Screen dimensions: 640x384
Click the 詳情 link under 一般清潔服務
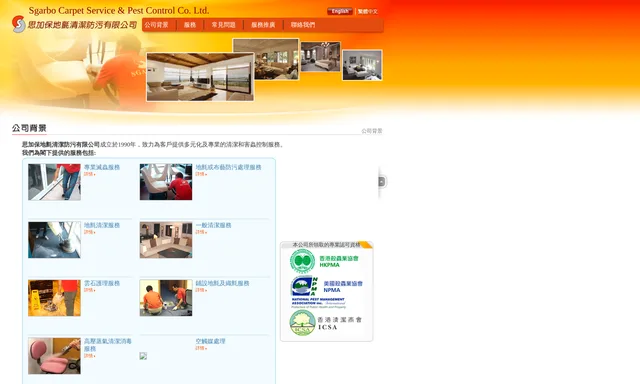tap(201, 232)
